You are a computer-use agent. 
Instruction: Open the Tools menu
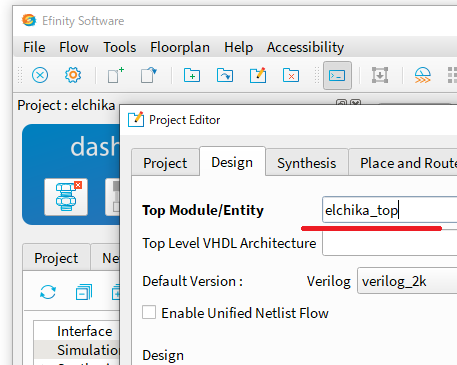tap(120, 47)
